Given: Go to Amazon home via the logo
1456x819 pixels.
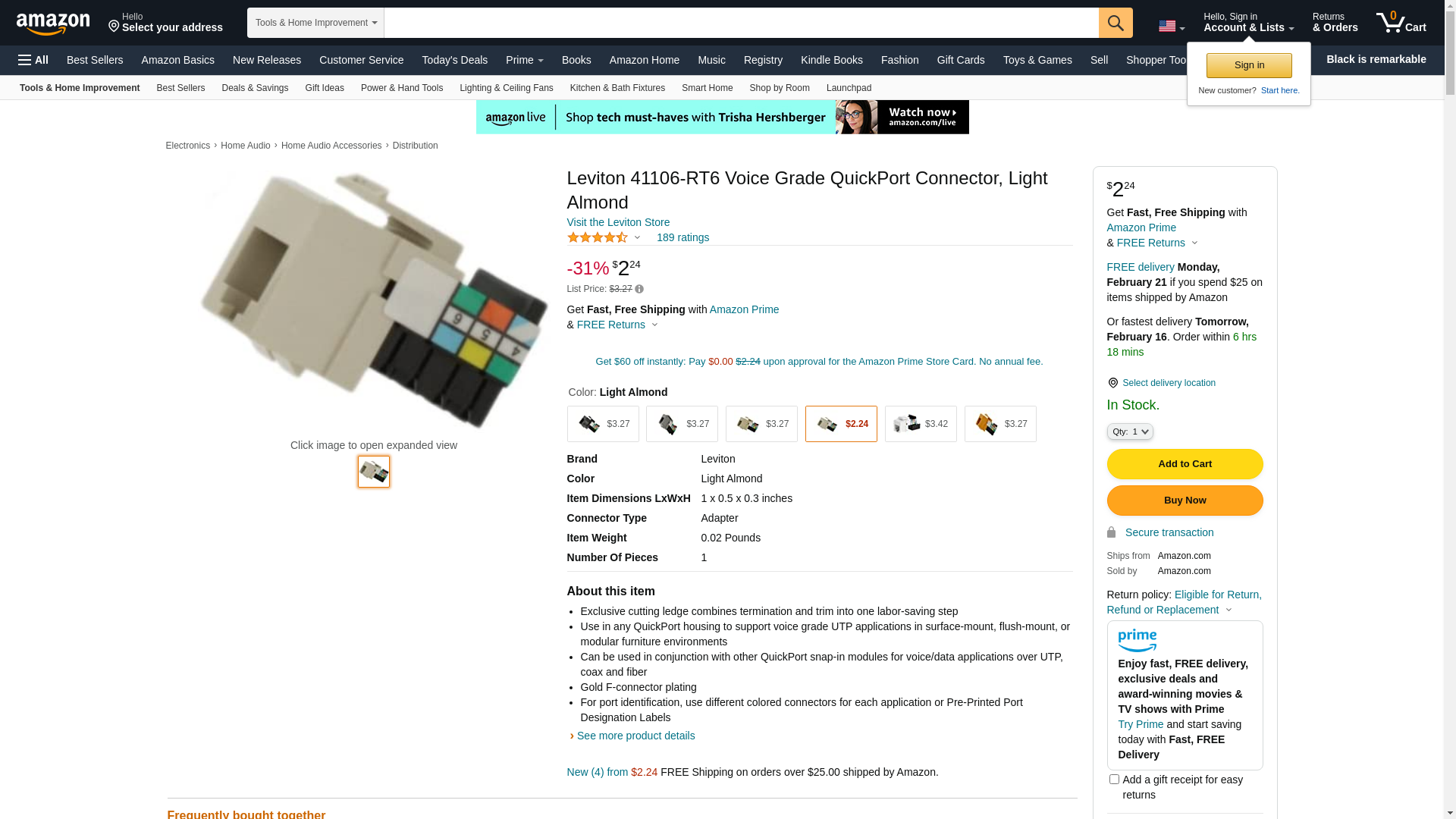Looking at the screenshot, I should pos(53,24).
